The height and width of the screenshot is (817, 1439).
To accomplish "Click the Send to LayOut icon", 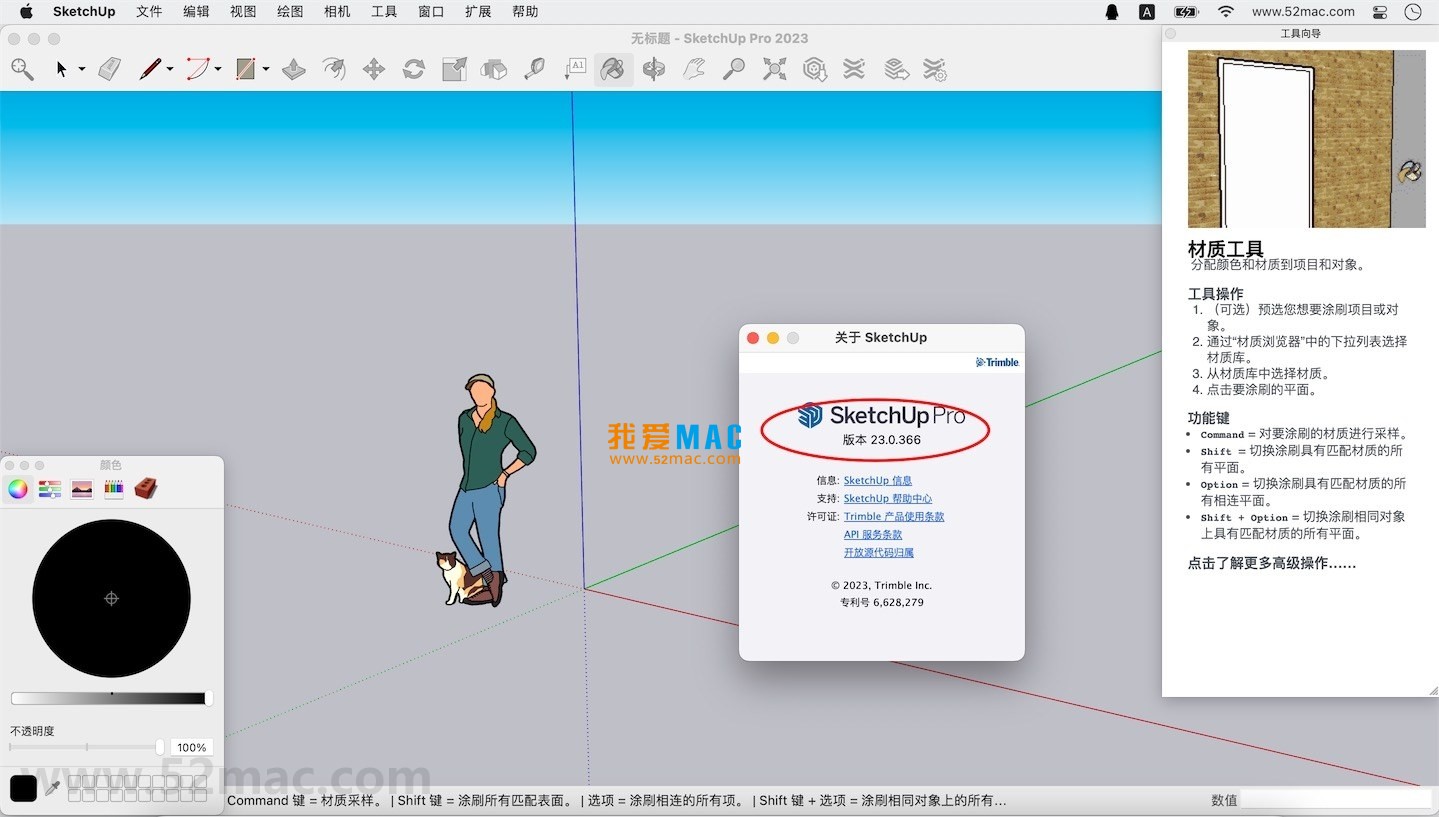I will 897,69.
